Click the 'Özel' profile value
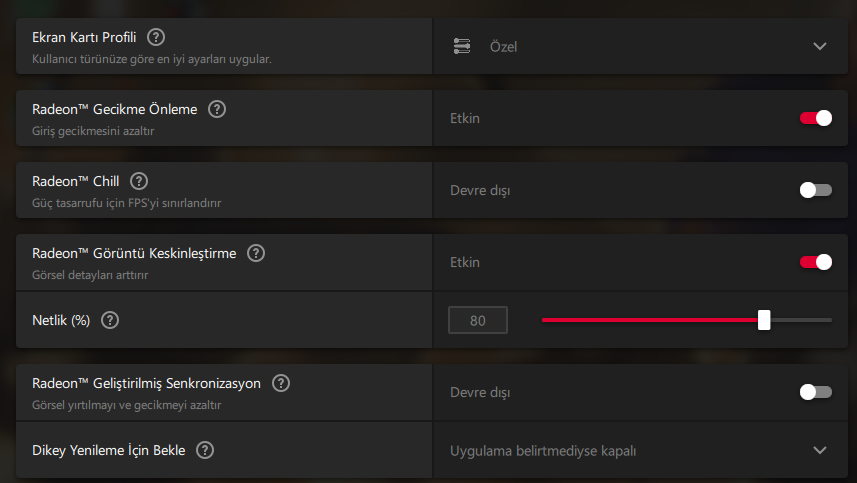This screenshot has width=857, height=483. (503, 47)
